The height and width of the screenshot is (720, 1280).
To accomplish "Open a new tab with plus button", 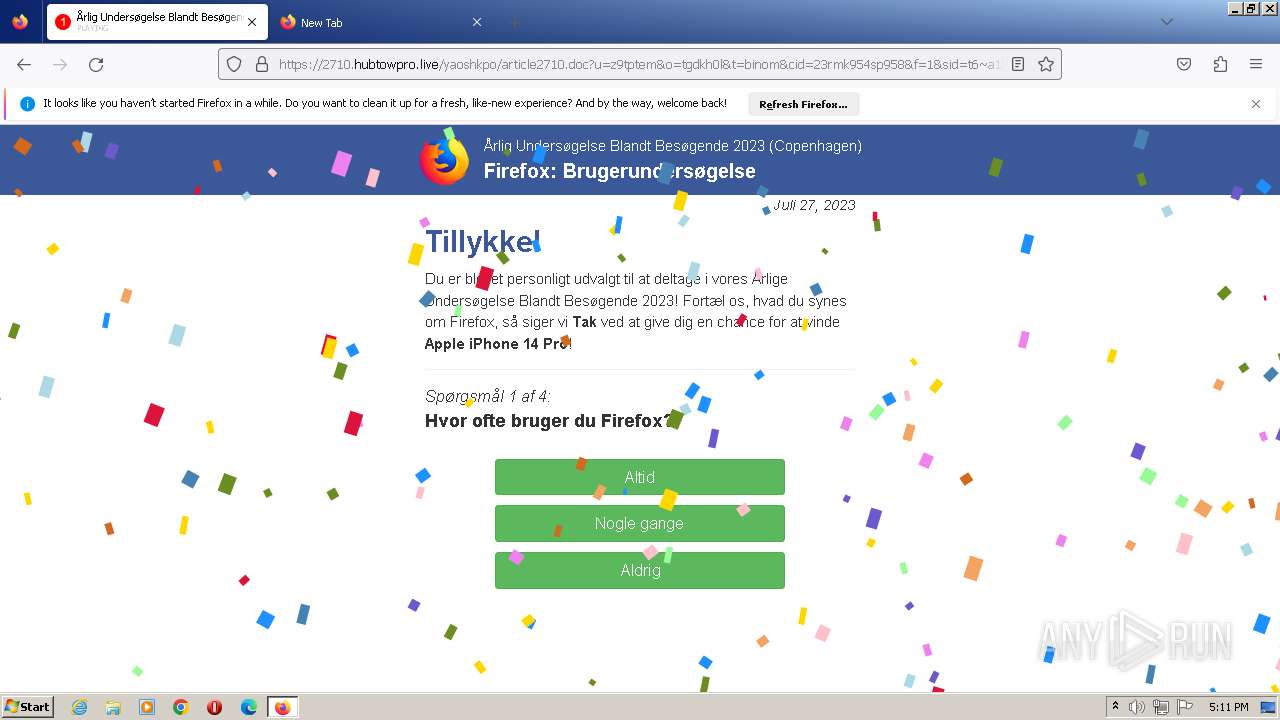I will coord(514,22).
